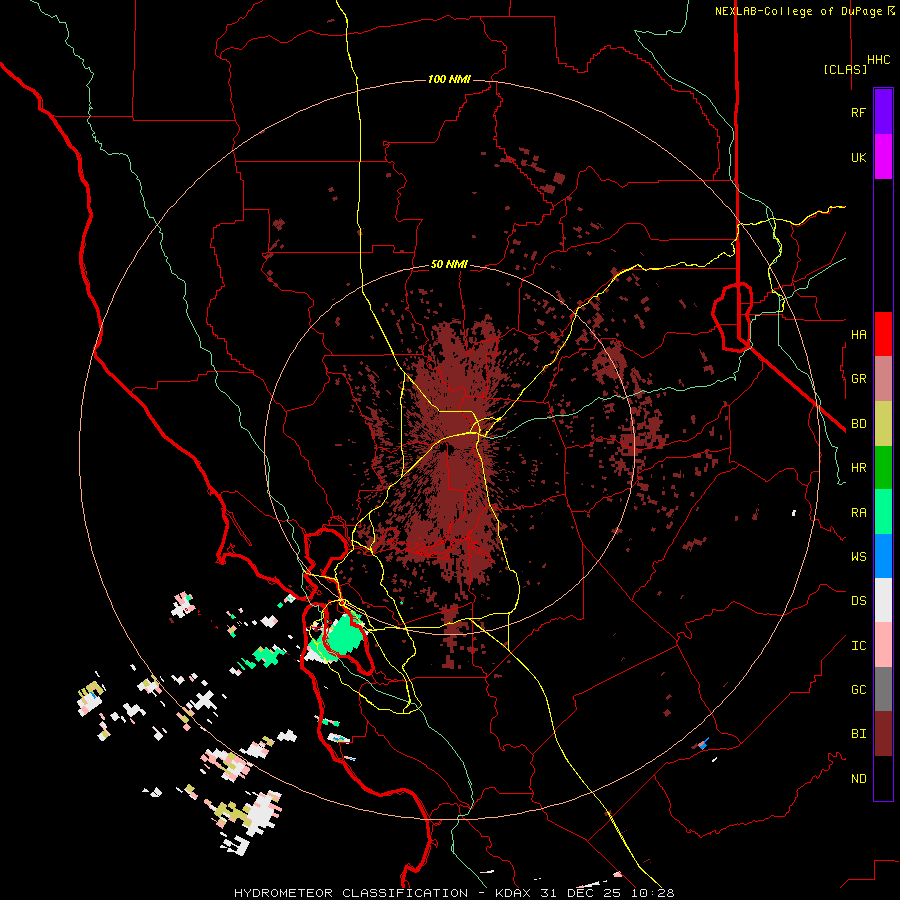900x900 pixels.
Task: Click the BI legend label
Action: point(858,734)
